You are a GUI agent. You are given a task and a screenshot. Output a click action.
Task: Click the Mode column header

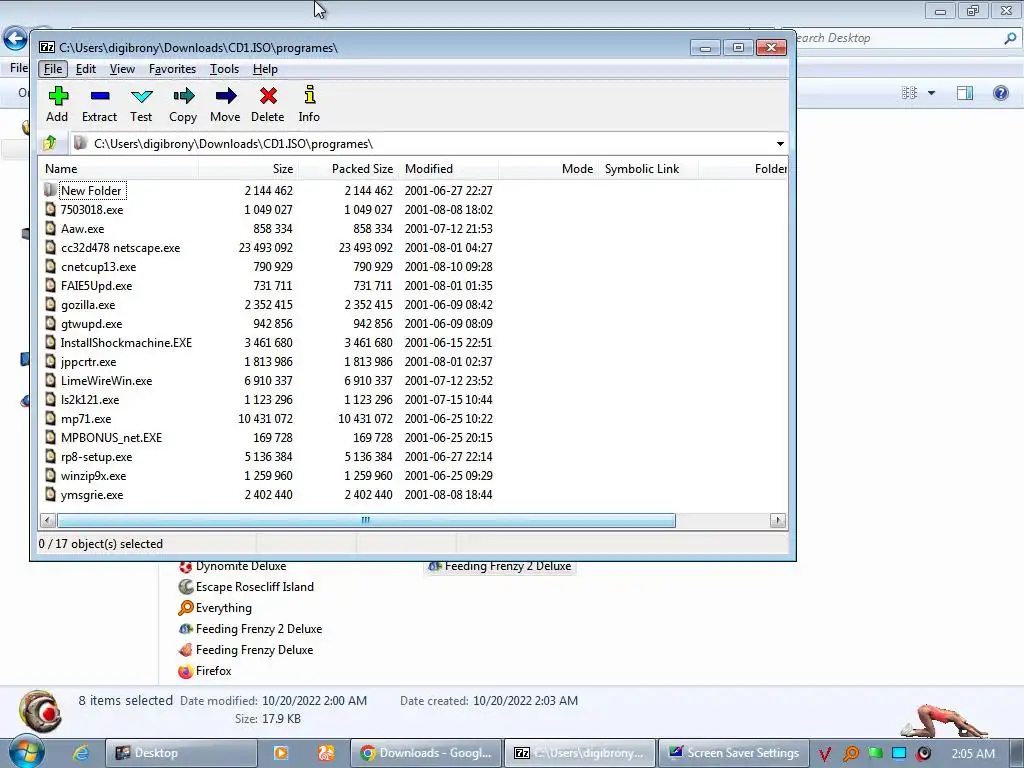(x=548, y=168)
